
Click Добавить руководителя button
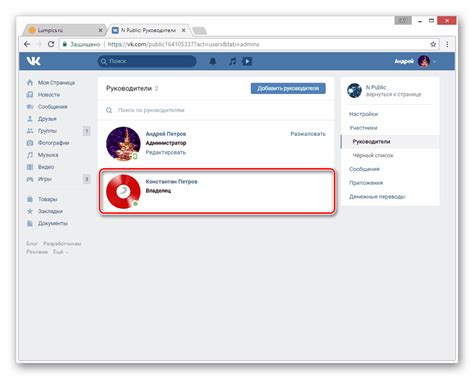click(x=288, y=88)
